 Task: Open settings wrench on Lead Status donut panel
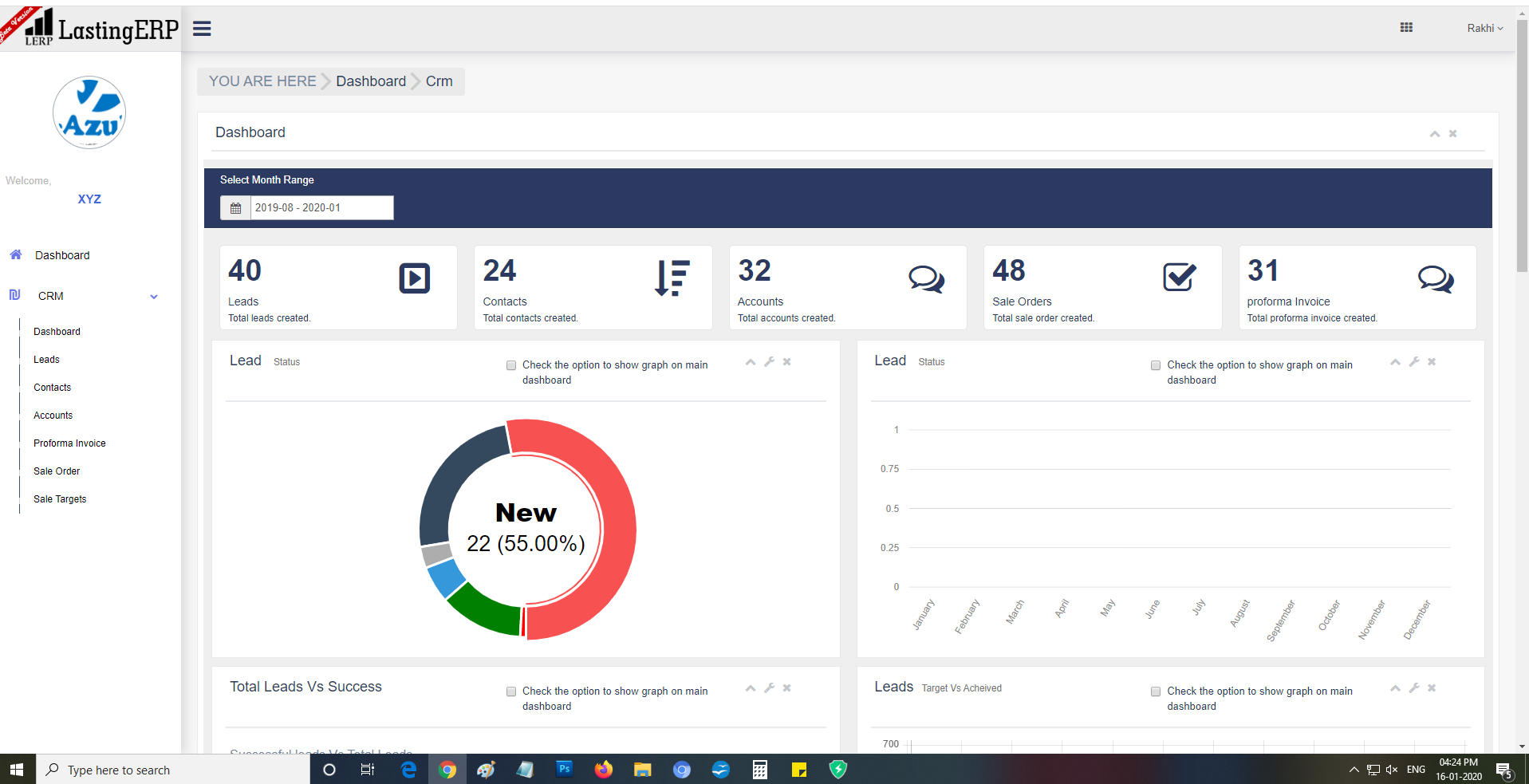pyautogui.click(x=769, y=362)
